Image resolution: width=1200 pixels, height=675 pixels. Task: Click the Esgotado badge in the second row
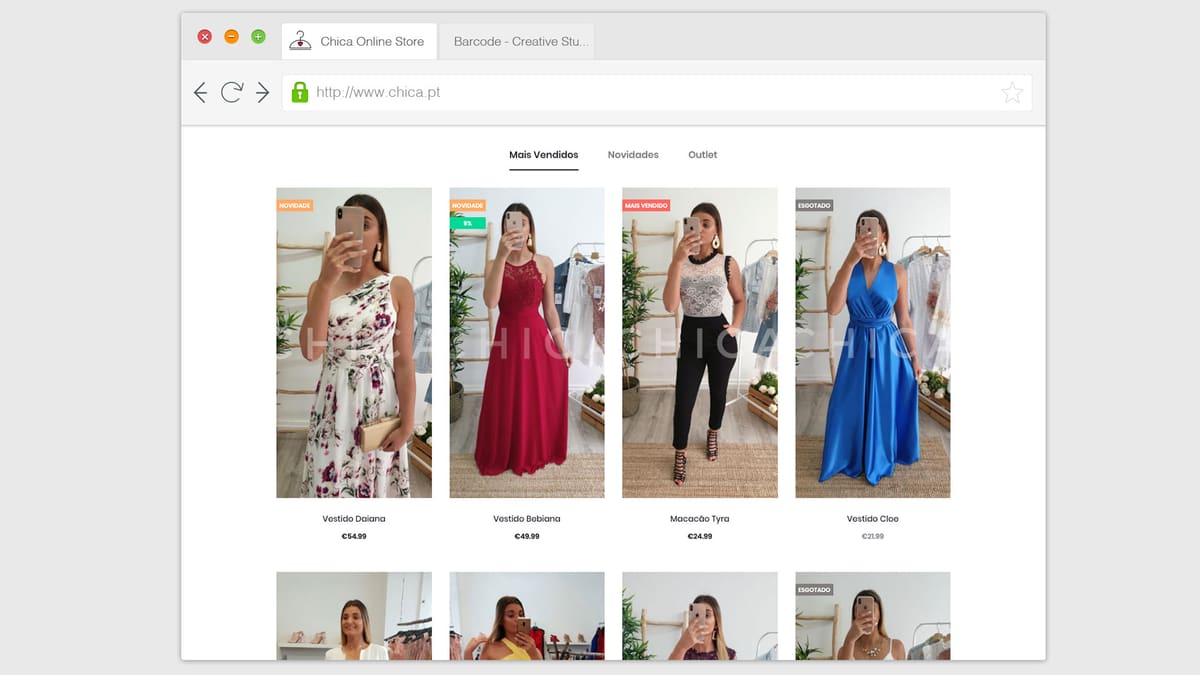click(815, 590)
